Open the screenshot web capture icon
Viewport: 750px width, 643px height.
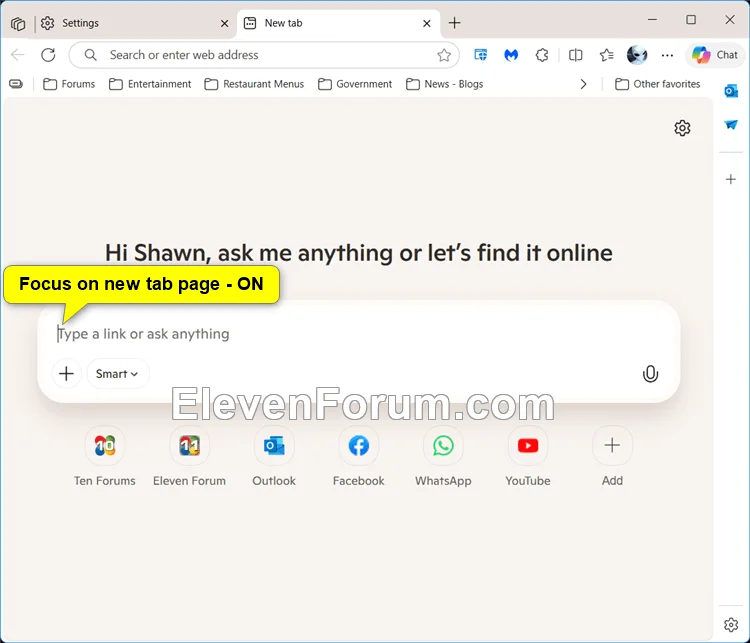pos(480,55)
